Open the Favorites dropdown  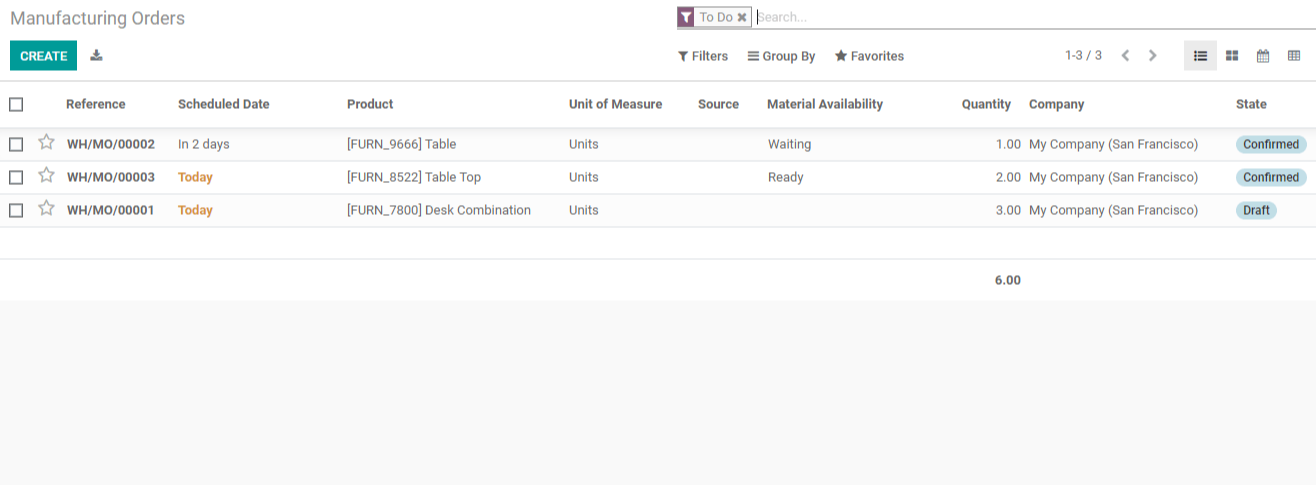[x=869, y=56]
